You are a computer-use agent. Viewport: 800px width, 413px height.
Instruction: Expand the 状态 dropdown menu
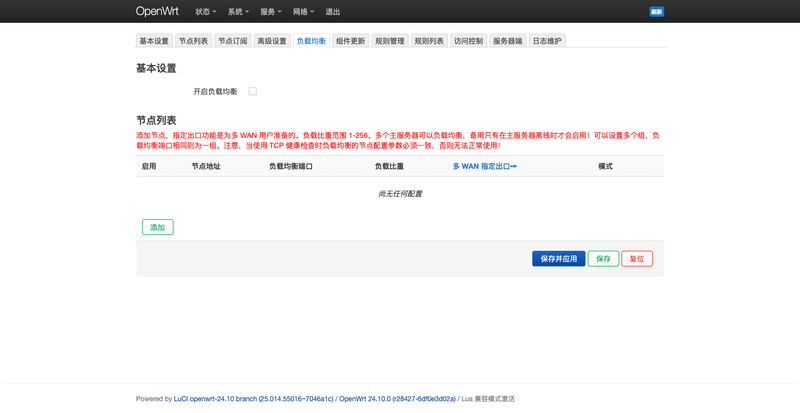pyautogui.click(x=206, y=12)
